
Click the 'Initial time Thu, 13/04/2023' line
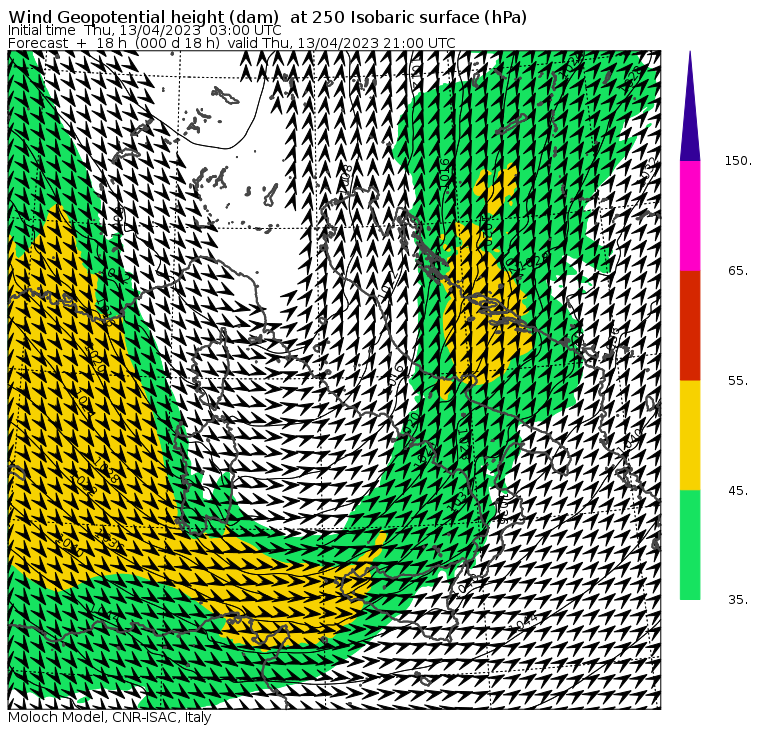[144, 31]
